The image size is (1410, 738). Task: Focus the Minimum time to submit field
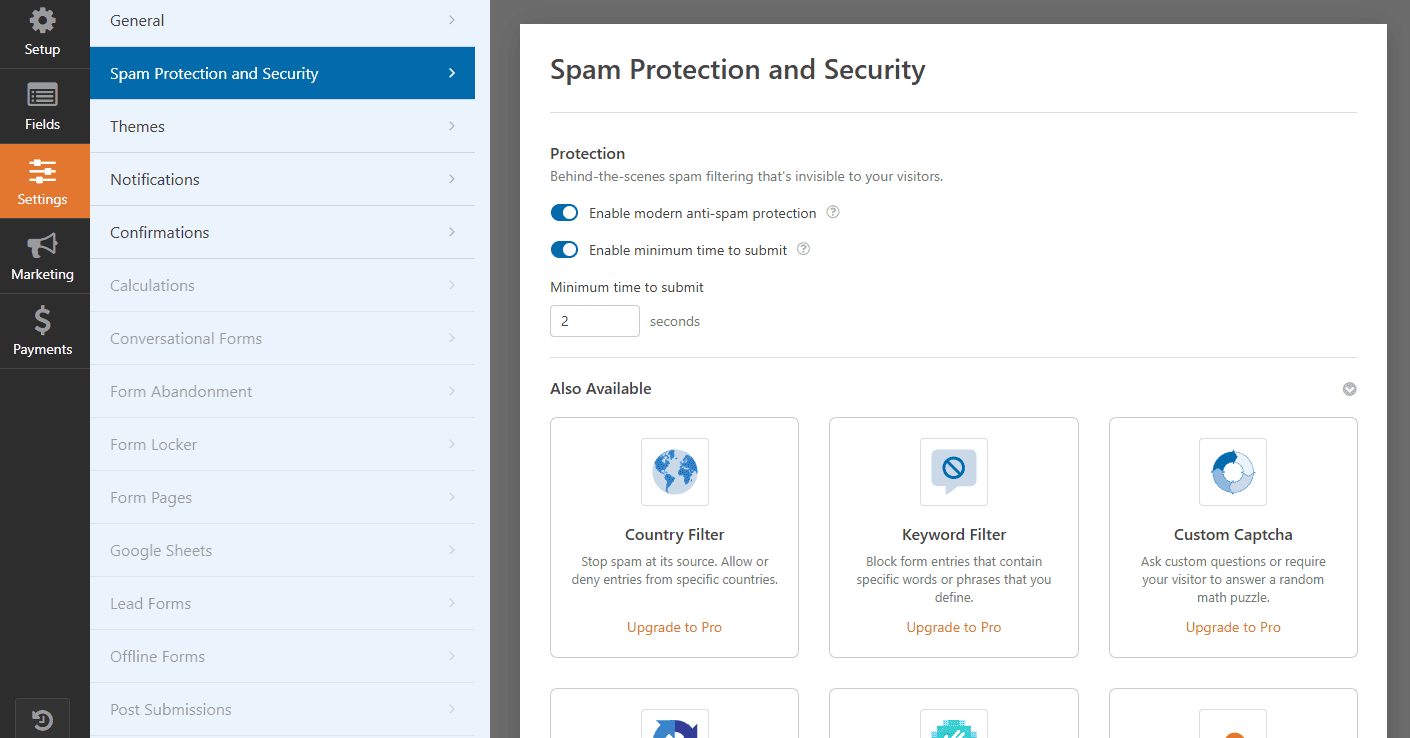tap(595, 321)
